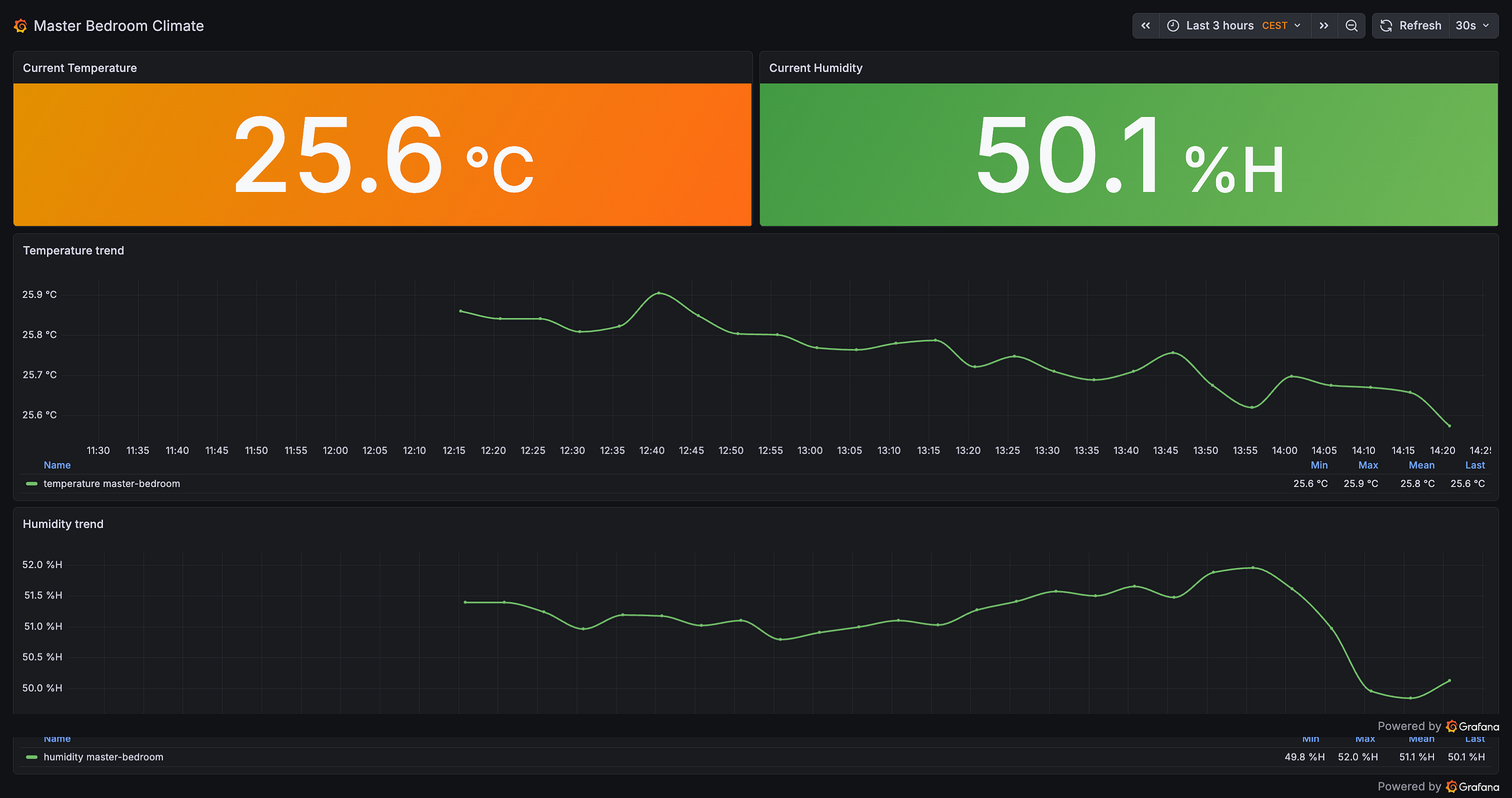Shift time range forward with double-right arrows

(1324, 26)
